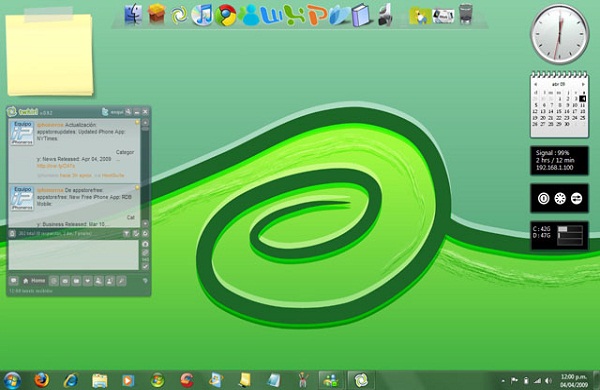Send tweet with the checkmark button
This screenshot has width=600, height=390.
[x=145, y=266]
